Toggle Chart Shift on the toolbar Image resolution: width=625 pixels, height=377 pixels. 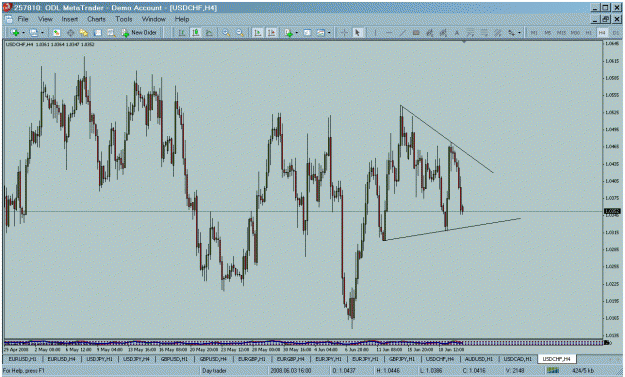(271, 33)
